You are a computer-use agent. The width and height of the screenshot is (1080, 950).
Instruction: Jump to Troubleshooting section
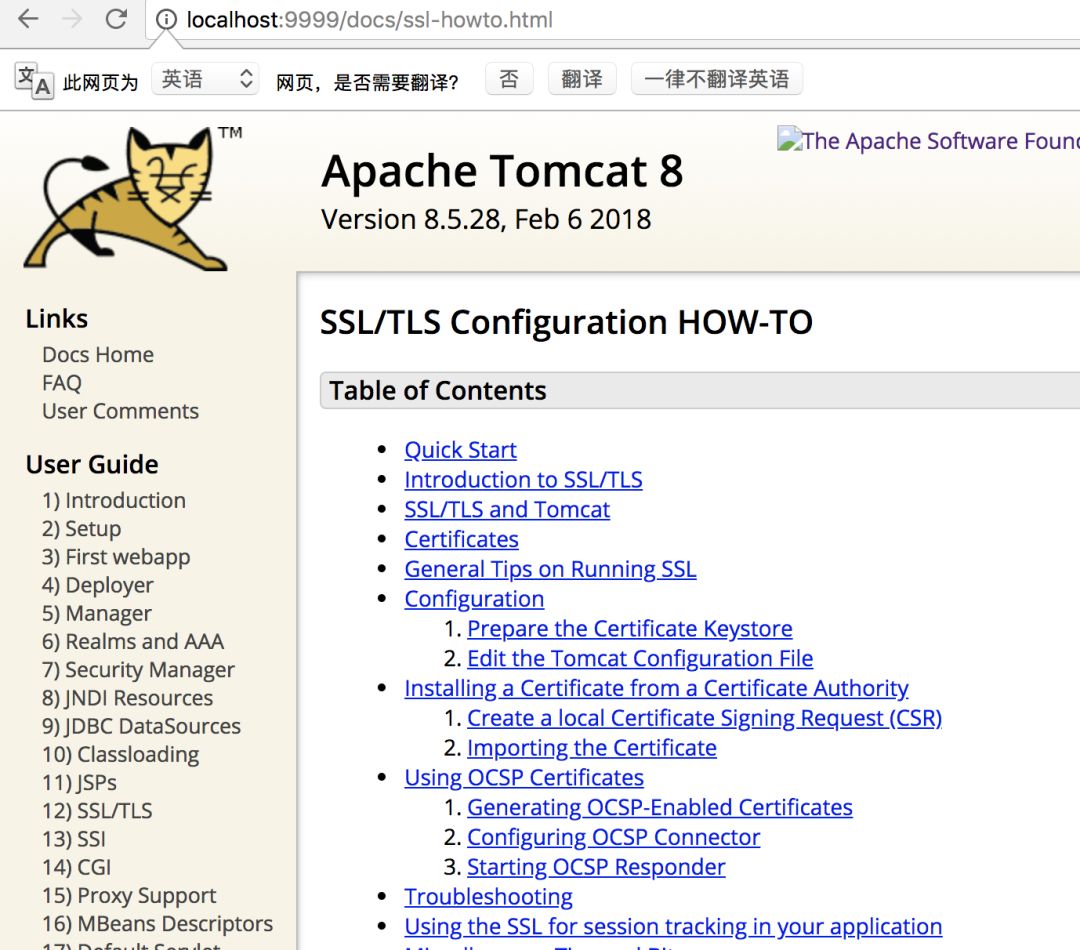488,897
